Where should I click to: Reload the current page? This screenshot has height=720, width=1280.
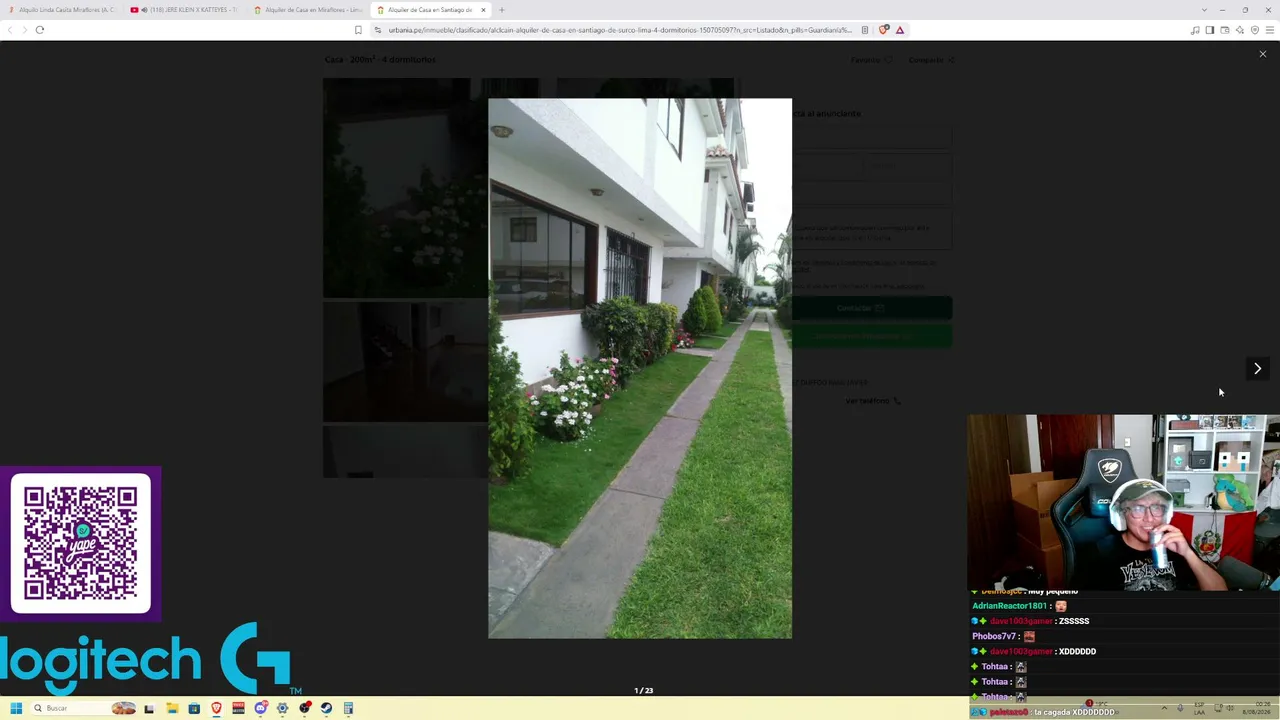click(40, 30)
